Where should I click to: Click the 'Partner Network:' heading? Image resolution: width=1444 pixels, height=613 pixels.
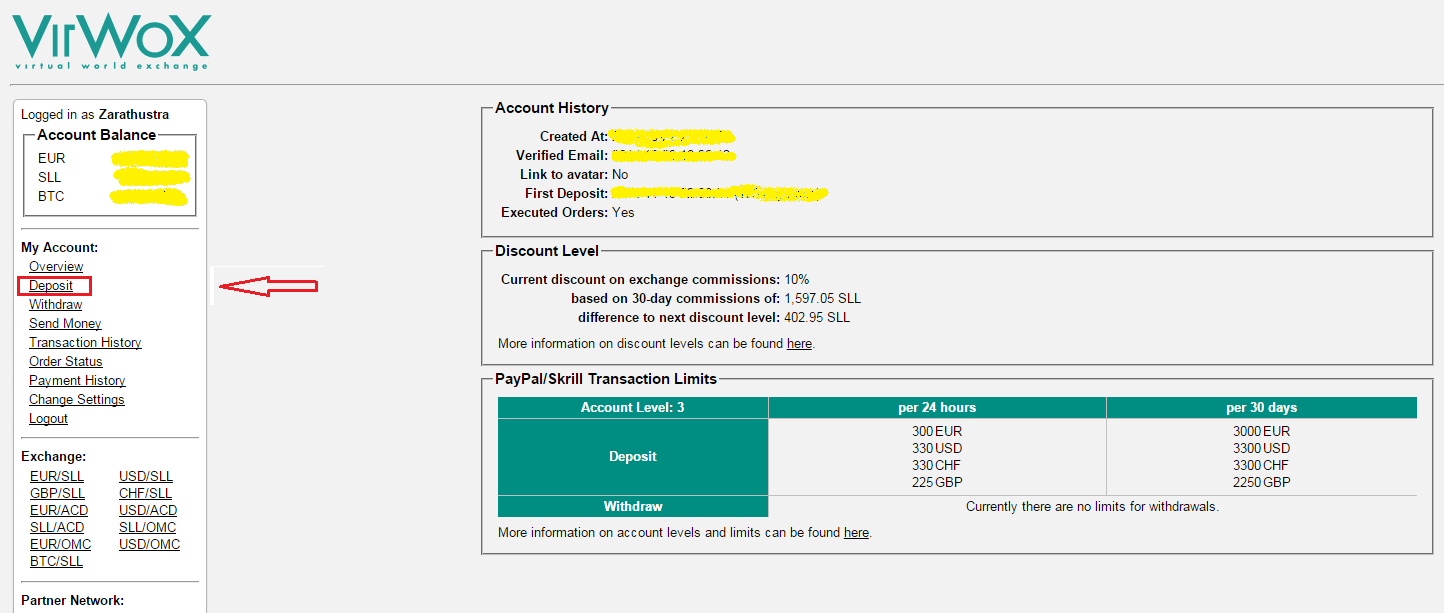tap(72, 600)
